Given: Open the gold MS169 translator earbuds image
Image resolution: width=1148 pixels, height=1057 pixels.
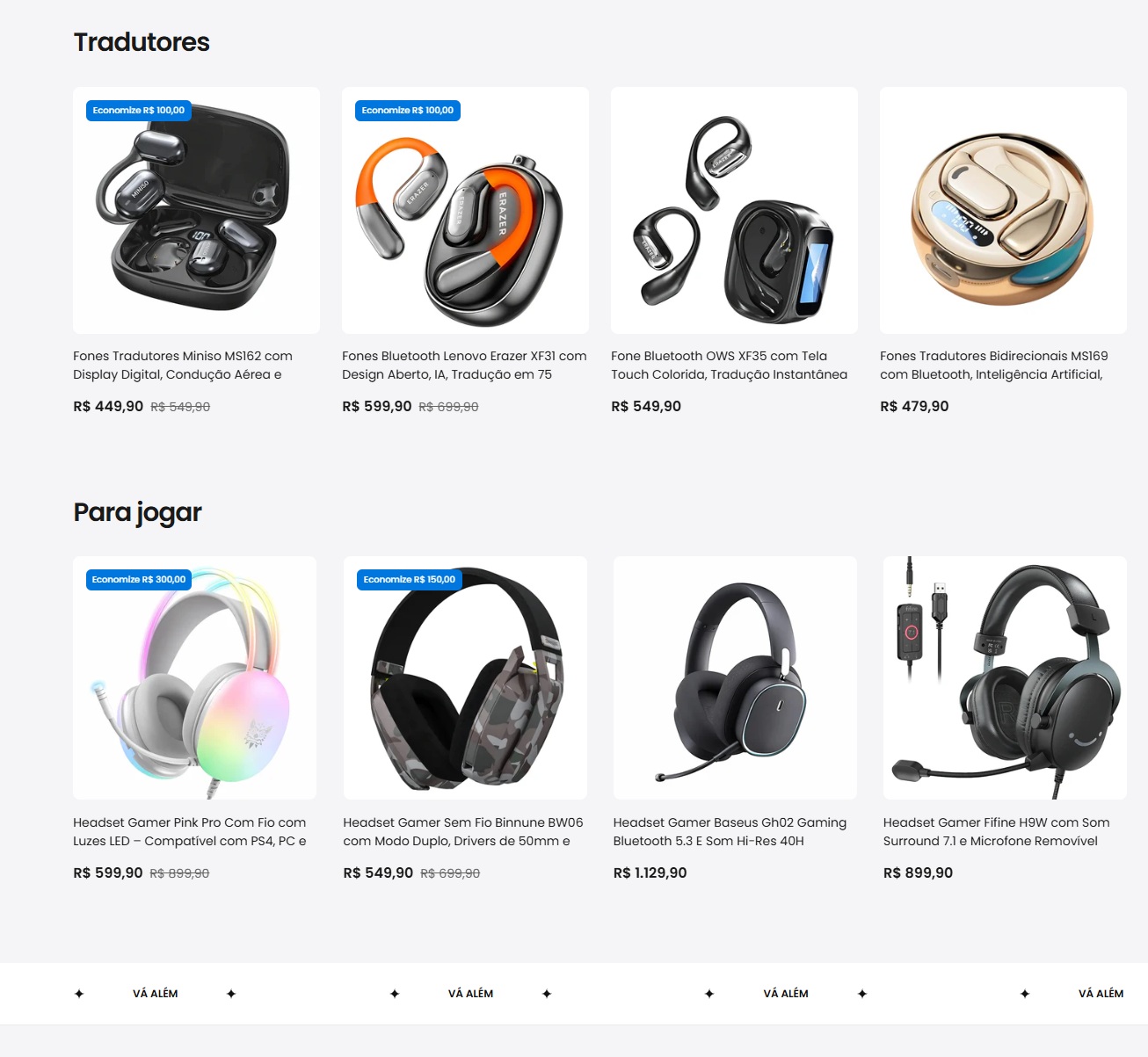Looking at the screenshot, I should click(1003, 210).
